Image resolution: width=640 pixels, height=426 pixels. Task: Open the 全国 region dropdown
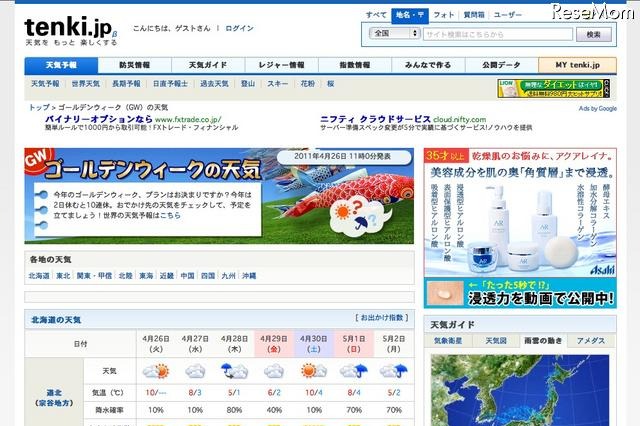pyautogui.click(x=394, y=33)
